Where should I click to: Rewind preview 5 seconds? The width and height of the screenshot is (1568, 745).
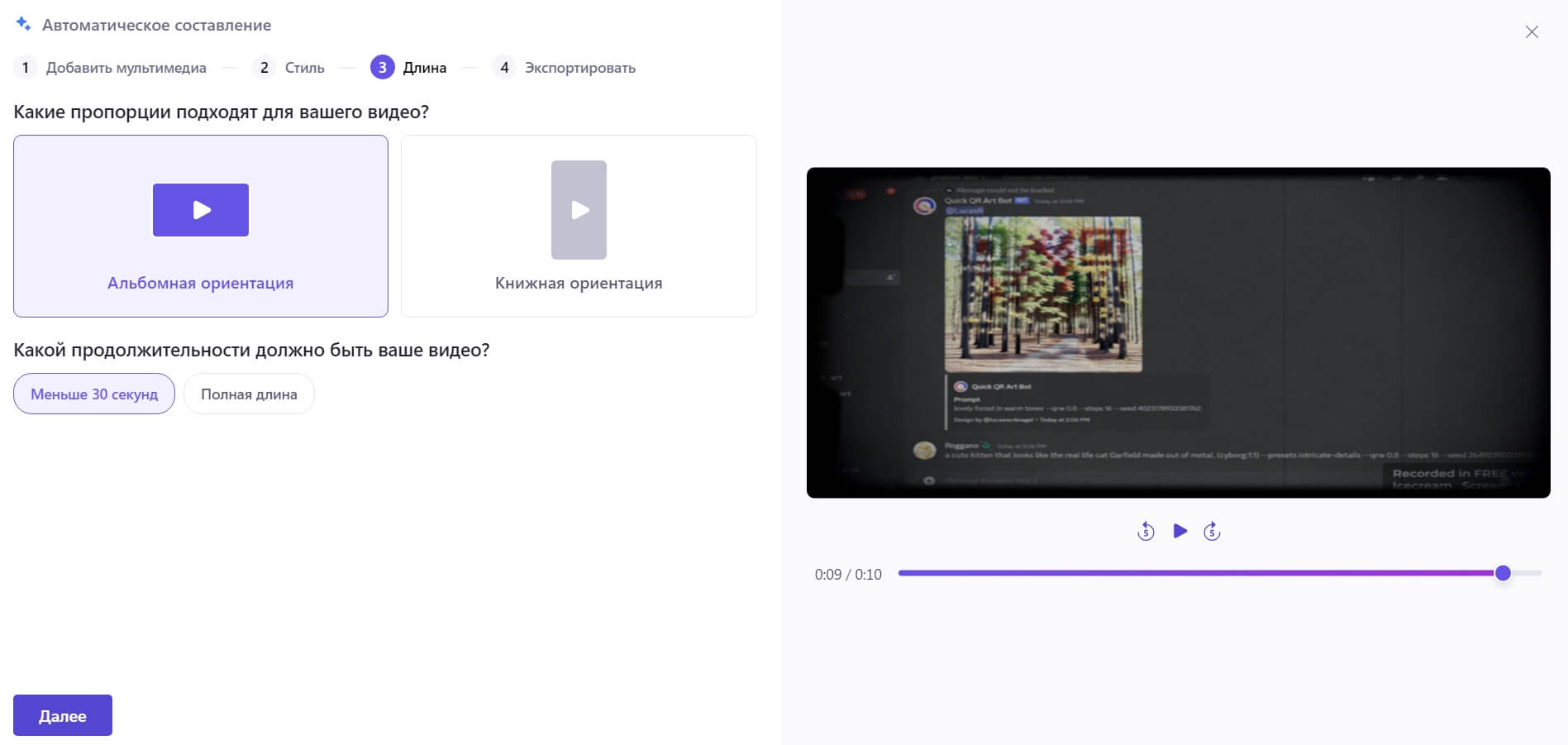pyautogui.click(x=1146, y=531)
